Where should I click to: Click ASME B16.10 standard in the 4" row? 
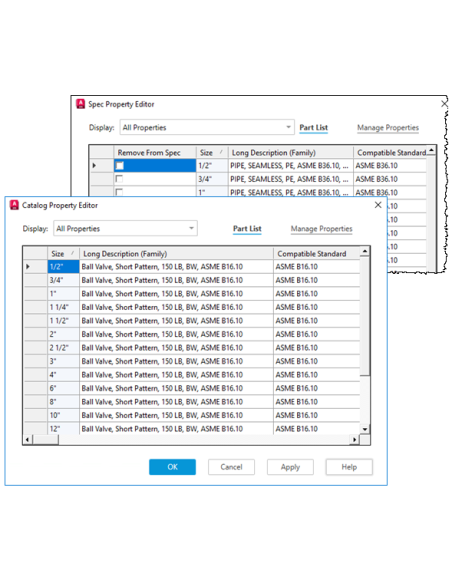tap(316, 375)
